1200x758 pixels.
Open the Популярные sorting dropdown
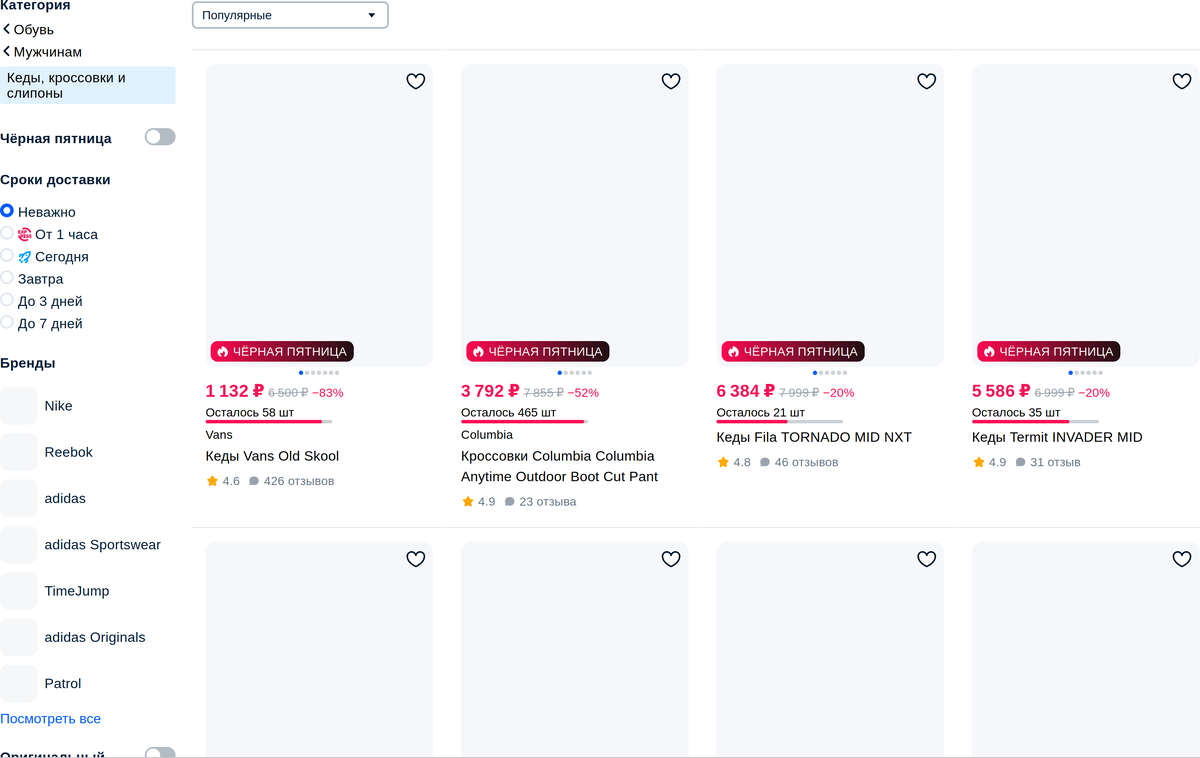point(290,15)
